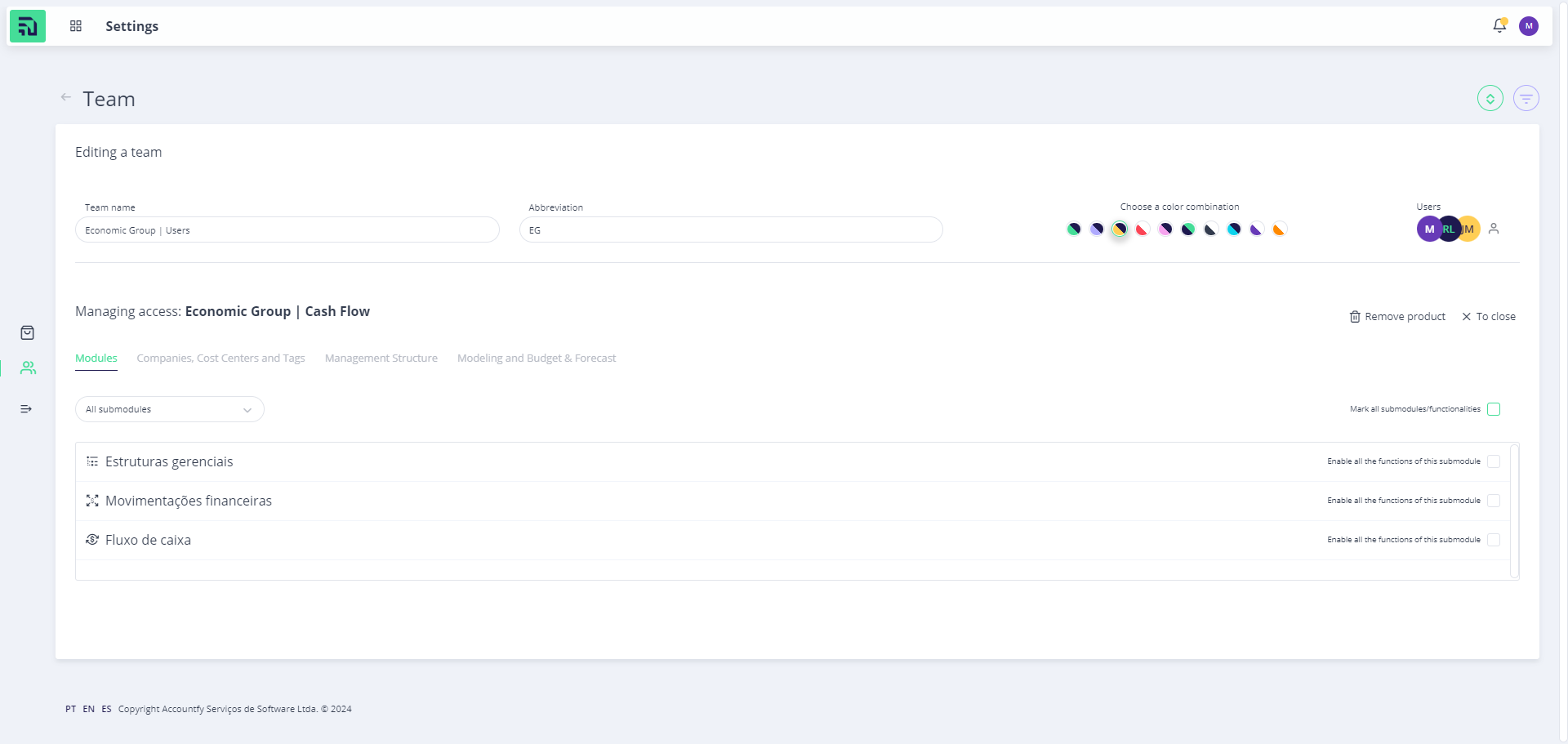
Task: Click Remove product button
Action: click(x=1396, y=317)
